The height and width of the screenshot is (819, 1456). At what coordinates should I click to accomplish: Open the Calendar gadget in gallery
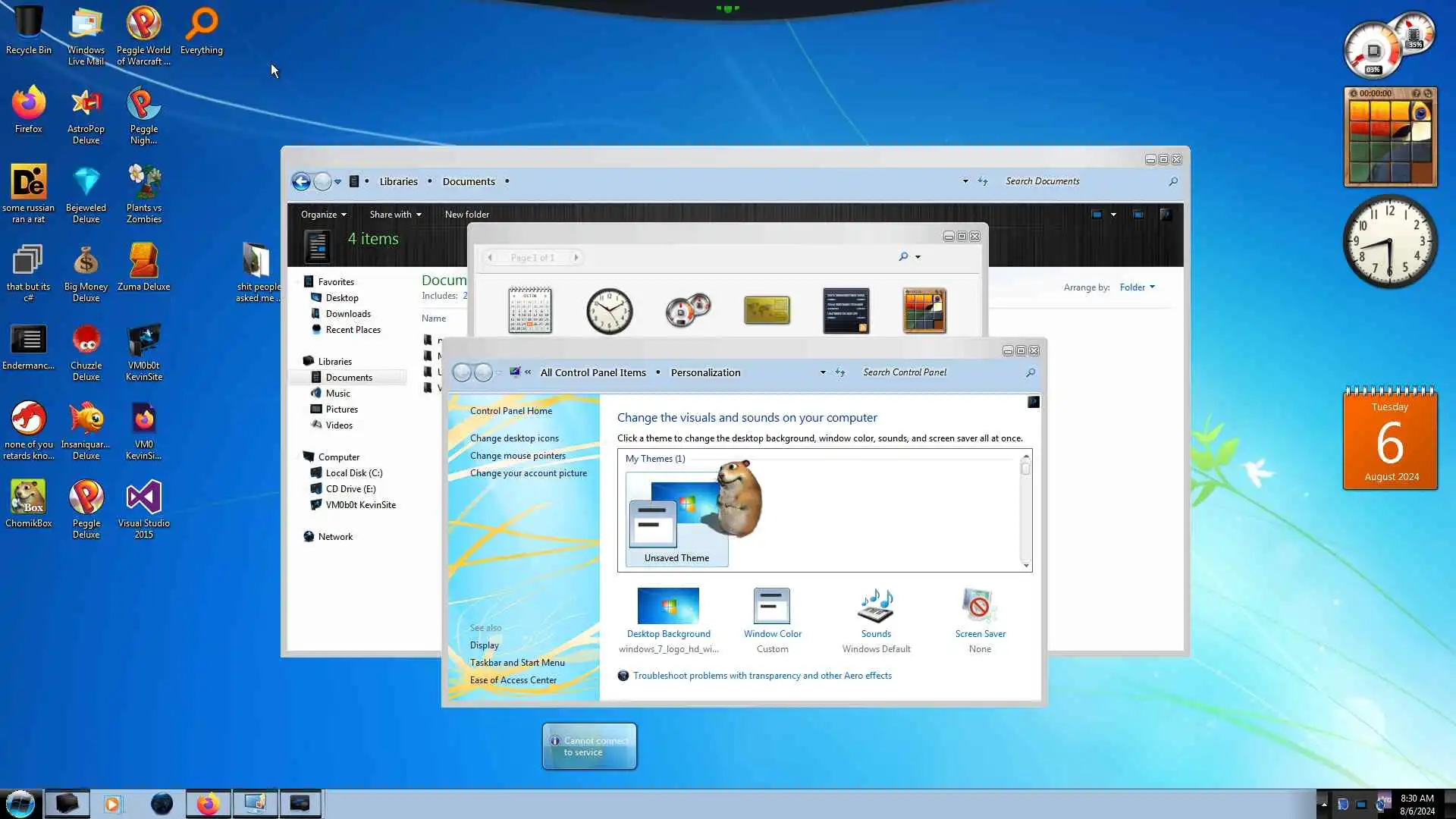(529, 310)
